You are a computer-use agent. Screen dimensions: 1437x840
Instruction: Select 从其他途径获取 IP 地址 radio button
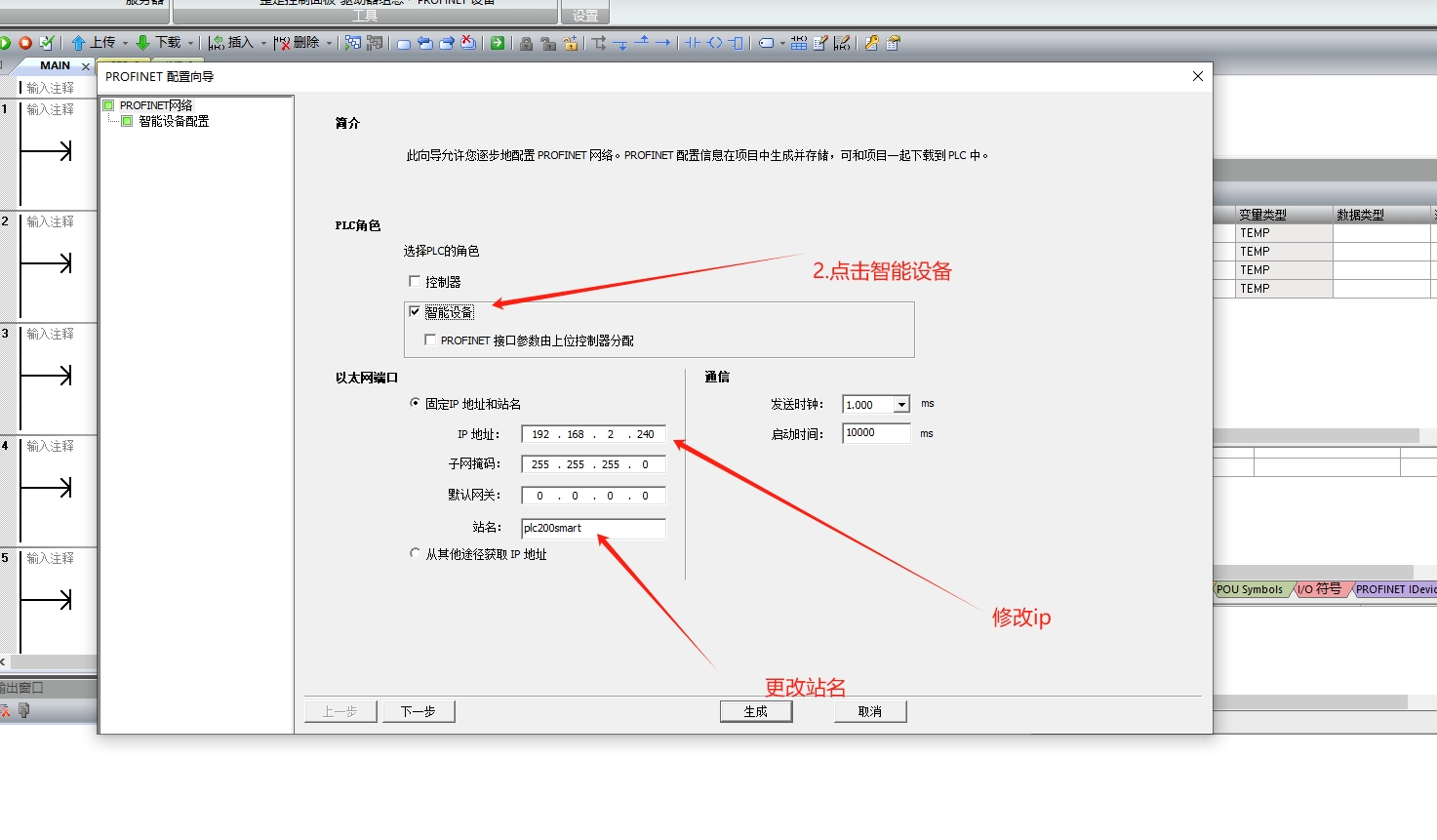(x=415, y=553)
